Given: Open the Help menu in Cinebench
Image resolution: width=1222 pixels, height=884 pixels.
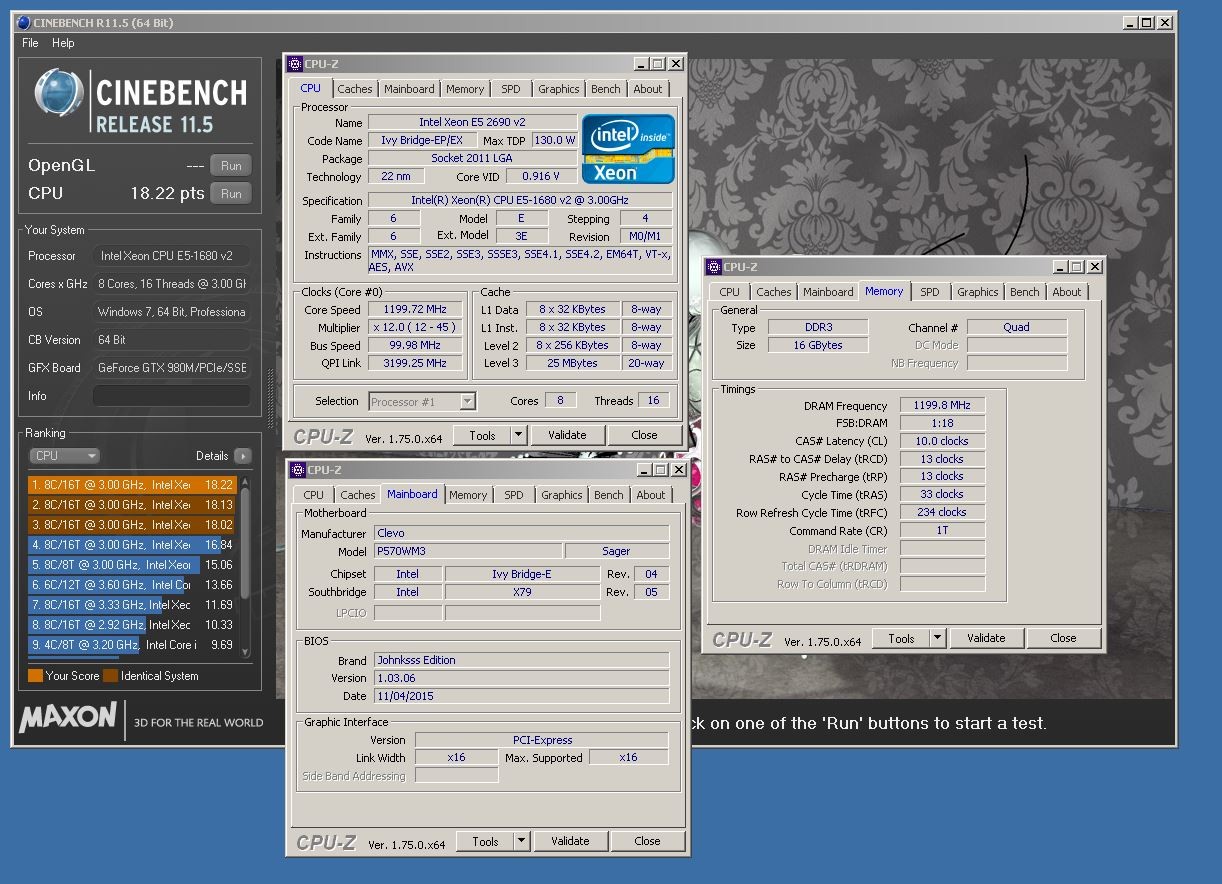Looking at the screenshot, I should [63, 43].
